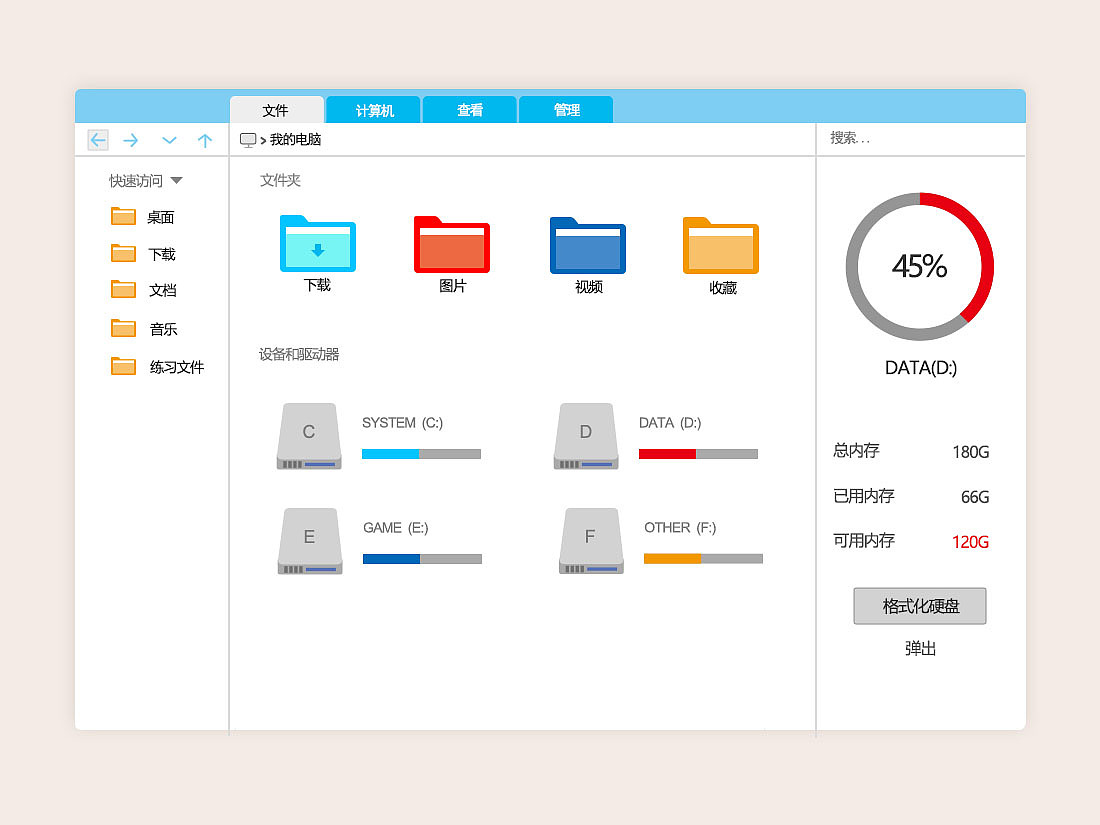This screenshot has height=825, width=1100.
Task: Click the 总内存 180G value
Action: (x=971, y=452)
